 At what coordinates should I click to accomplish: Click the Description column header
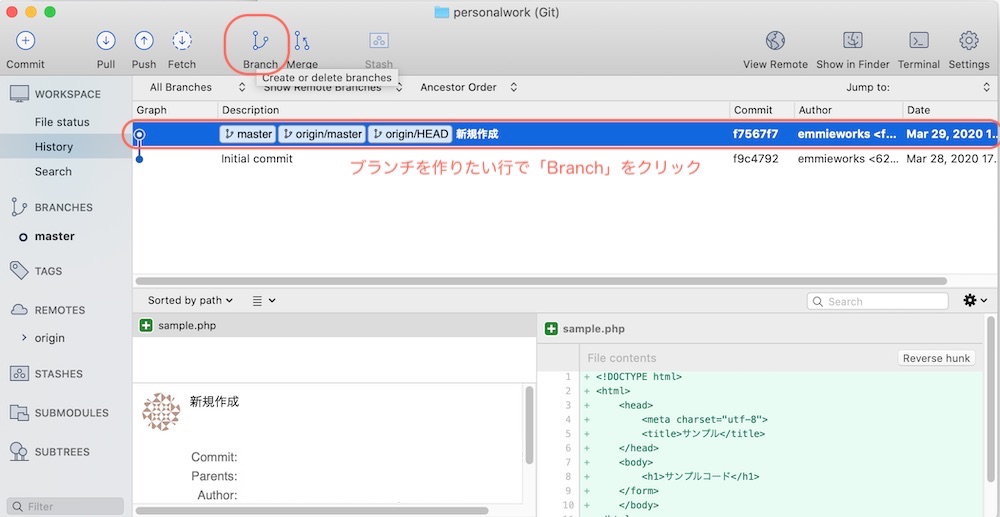(x=474, y=110)
